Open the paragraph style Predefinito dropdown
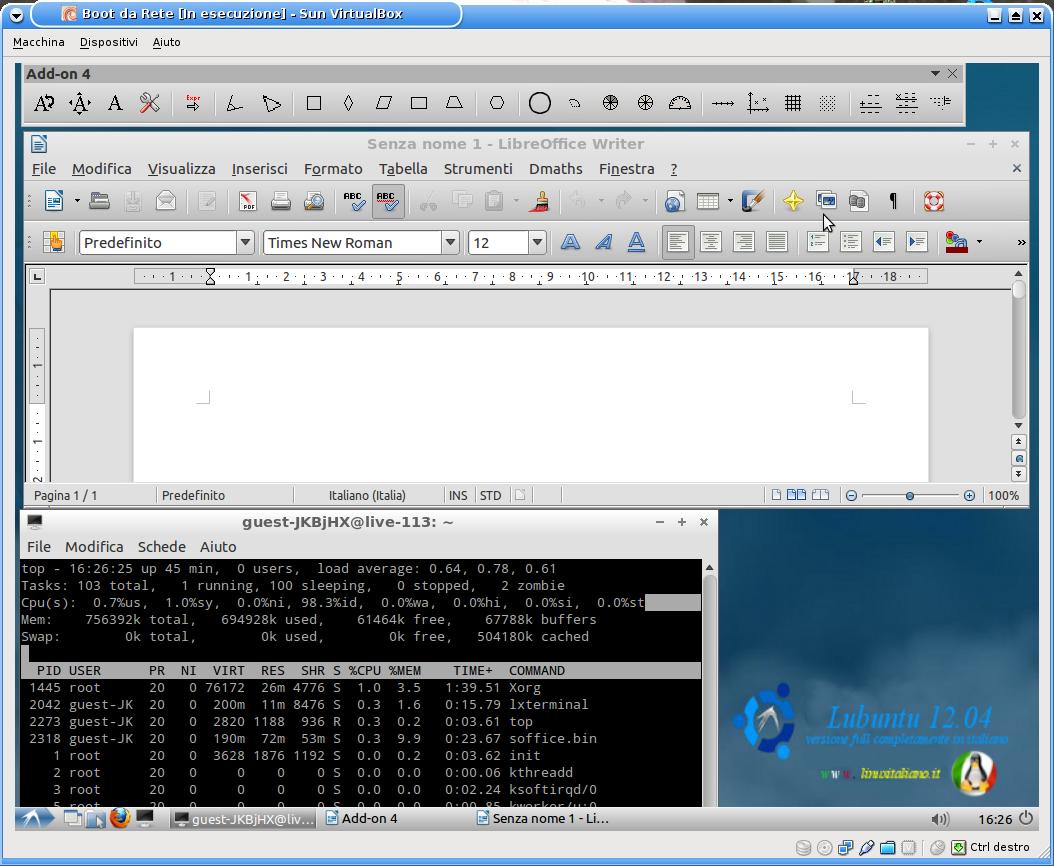The height and width of the screenshot is (866, 1054). [x=245, y=242]
